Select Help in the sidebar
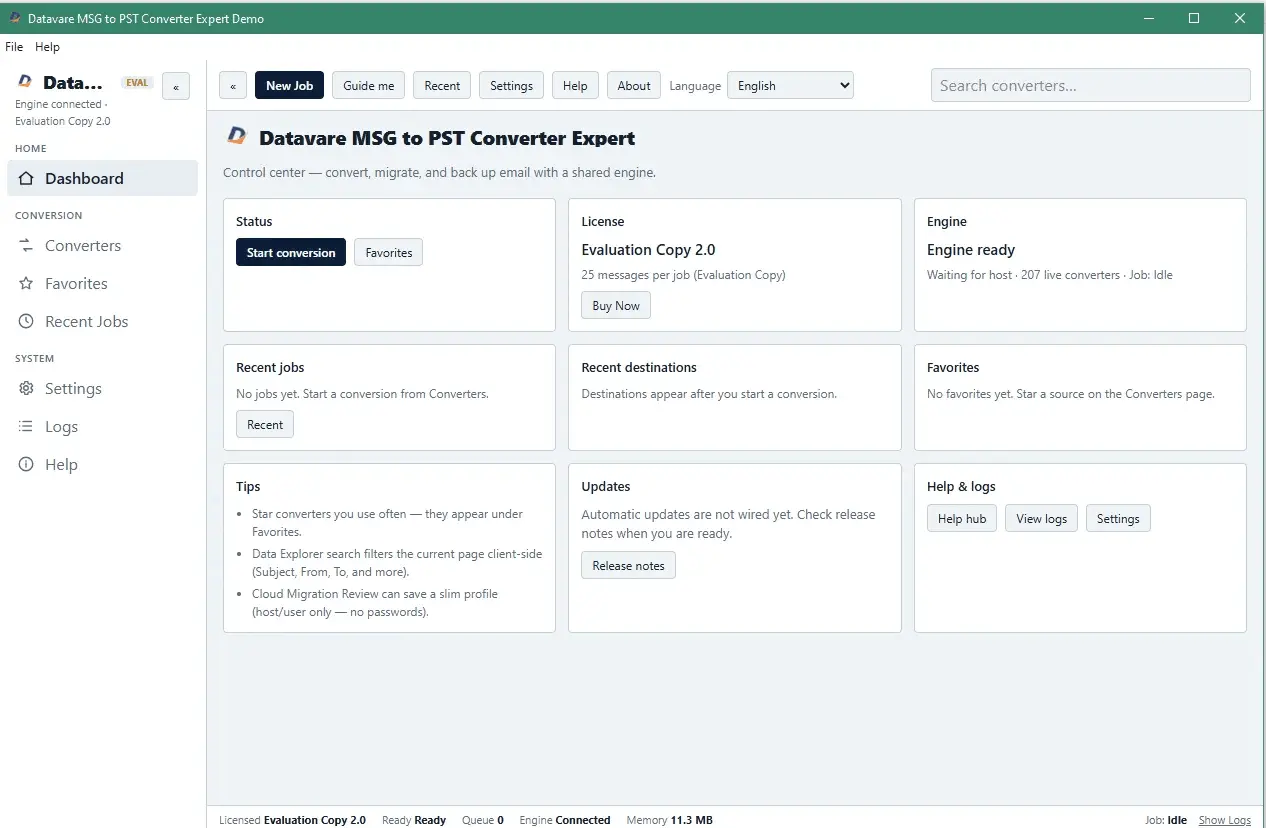This screenshot has width=1266, height=828. (102, 464)
